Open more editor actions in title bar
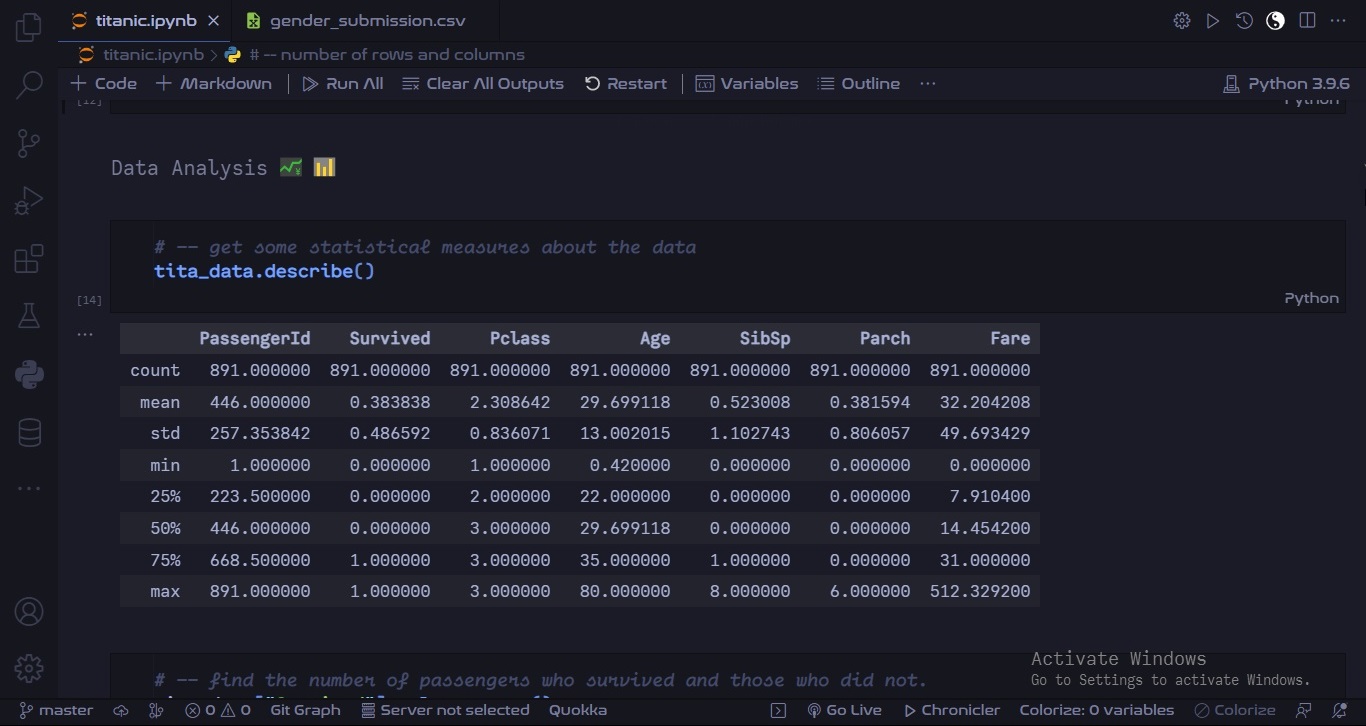 1338,20
